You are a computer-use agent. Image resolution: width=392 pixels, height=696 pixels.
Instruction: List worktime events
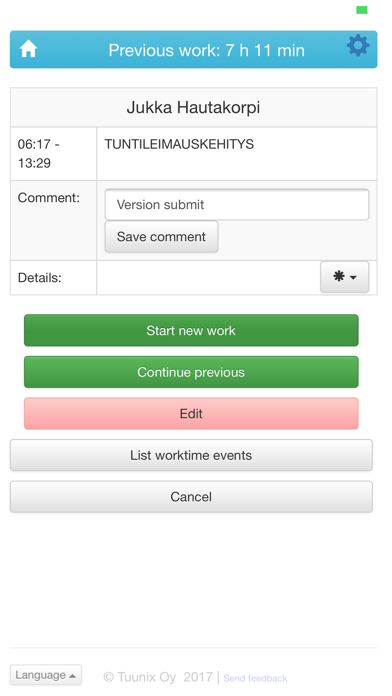point(191,455)
